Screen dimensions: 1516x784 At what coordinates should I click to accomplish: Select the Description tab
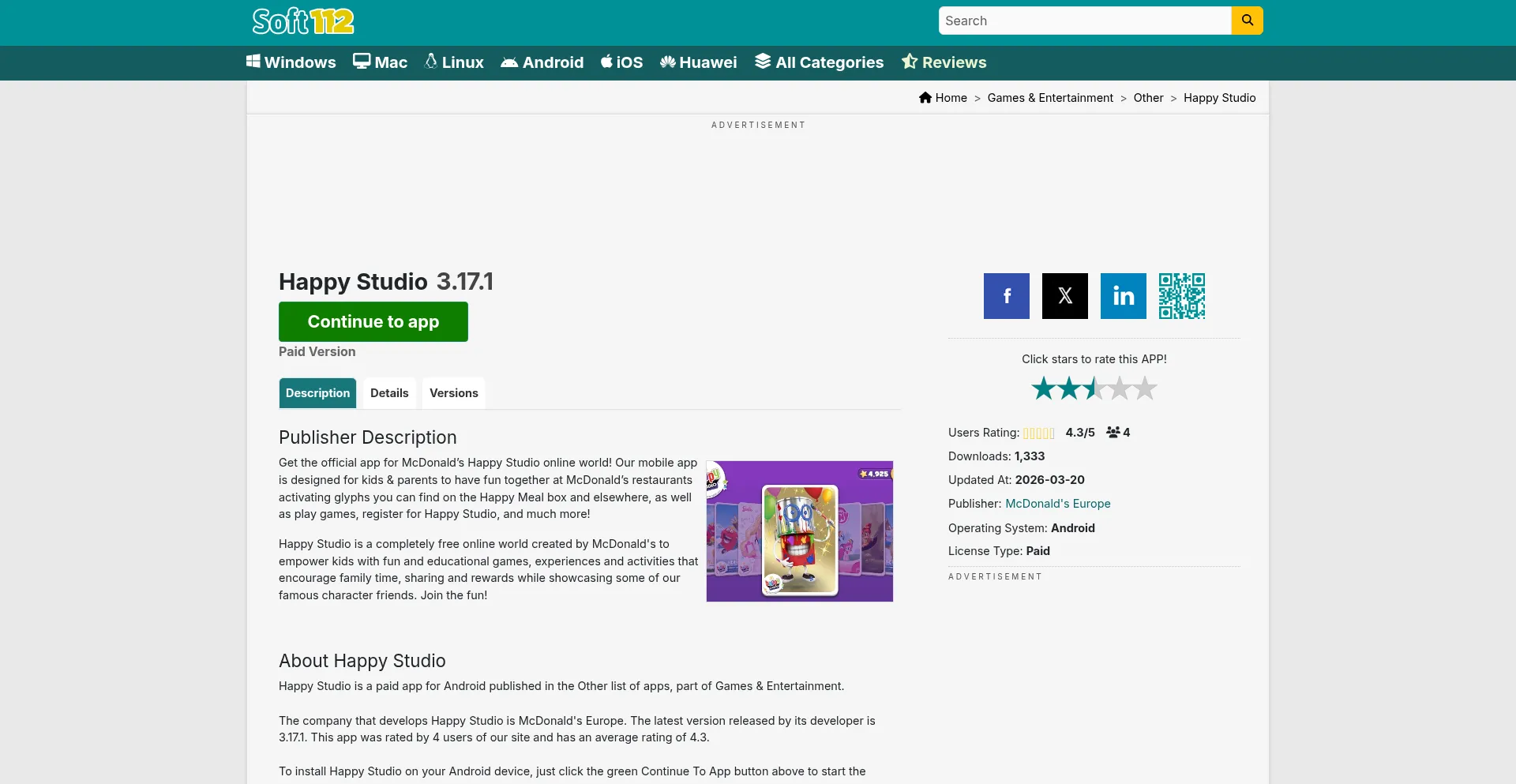coord(317,393)
